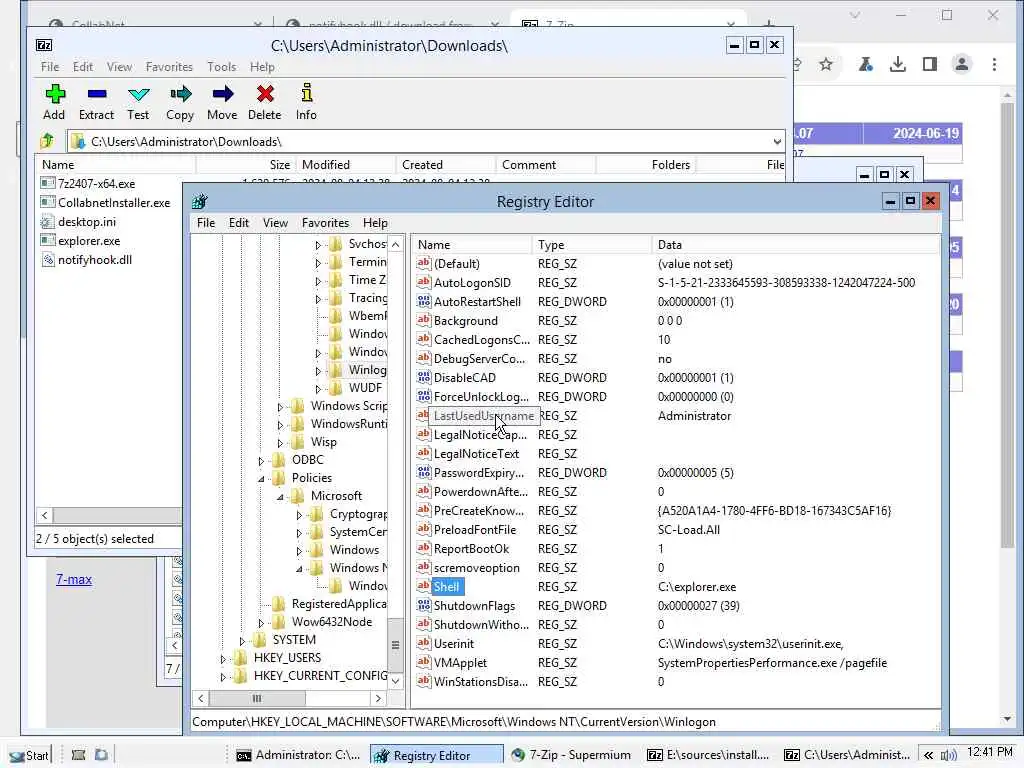
Task: Bookmark page with browser star icon
Action: (x=826, y=64)
